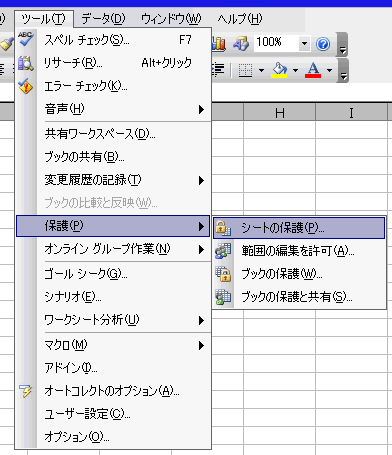The width and height of the screenshot is (392, 455).
Task: Click the allow range editing icon
Action: click(x=223, y=251)
